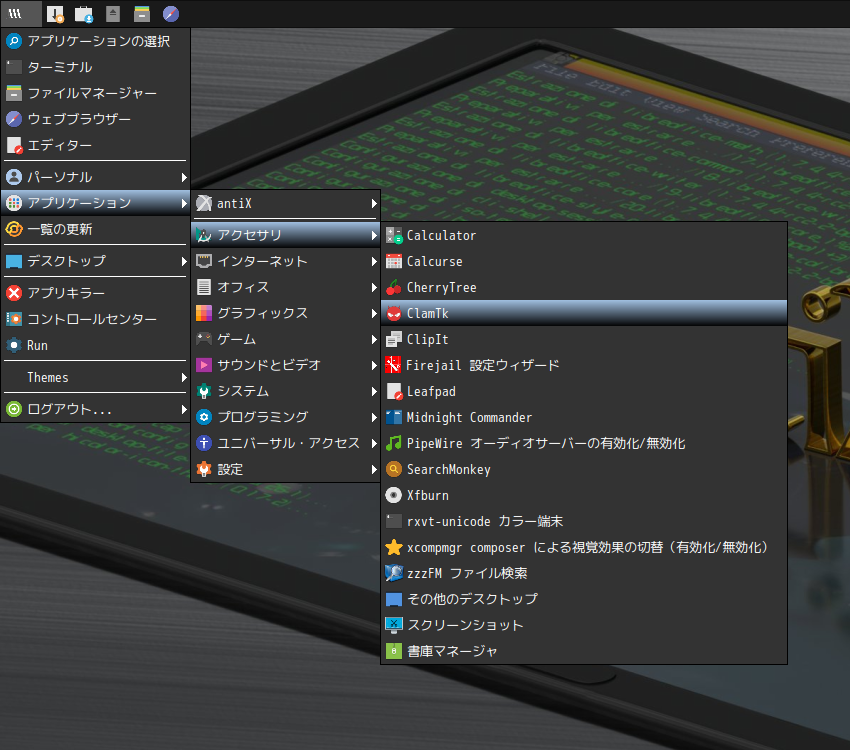
Task: Expand the デスクトップ submenu
Action: pos(96,261)
